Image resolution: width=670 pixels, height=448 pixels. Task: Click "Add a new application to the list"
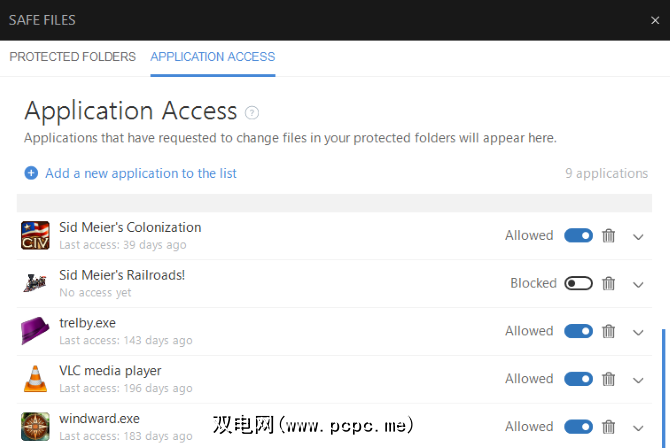pos(141,173)
